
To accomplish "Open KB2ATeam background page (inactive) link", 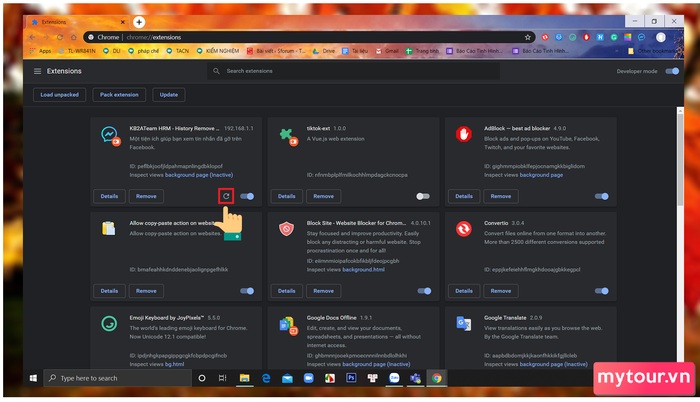I will pos(199,175).
